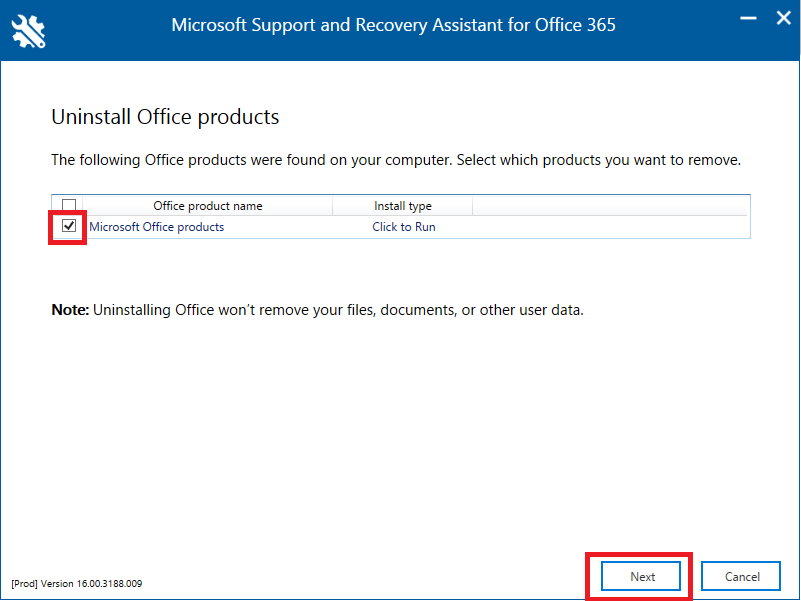Click the Click to Run install type cell
Screen dimensions: 801x601
point(404,227)
